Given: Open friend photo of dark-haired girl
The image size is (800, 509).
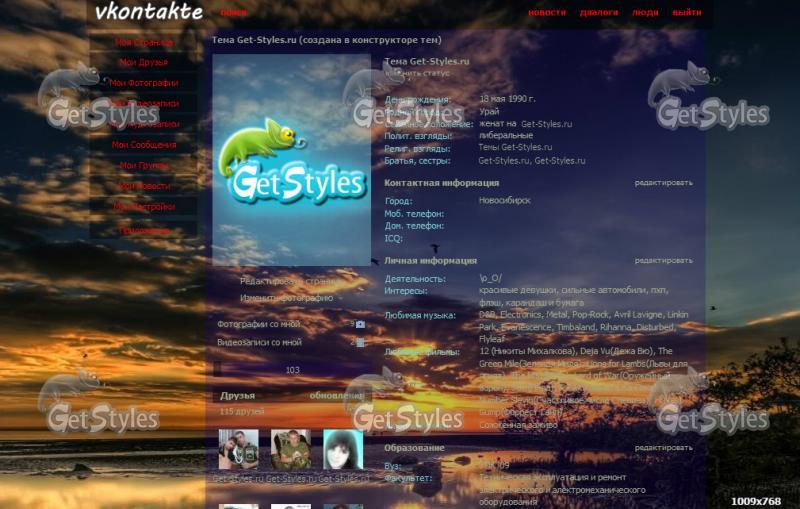Looking at the screenshot, I should (343, 449).
